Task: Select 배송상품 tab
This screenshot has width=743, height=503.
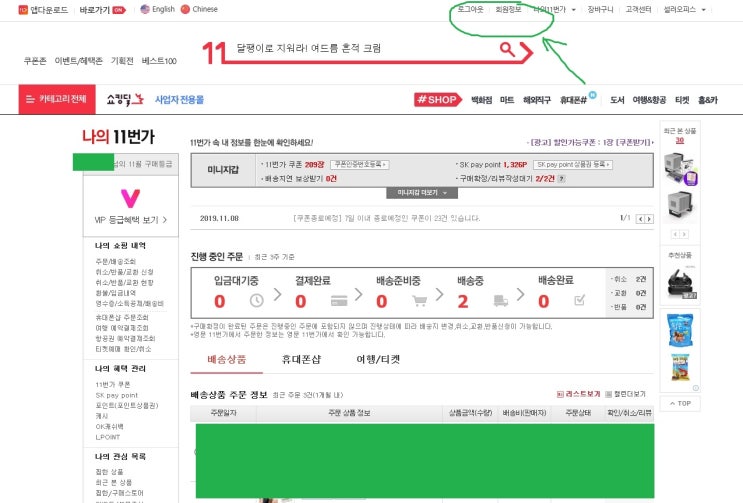Action: [x=227, y=359]
